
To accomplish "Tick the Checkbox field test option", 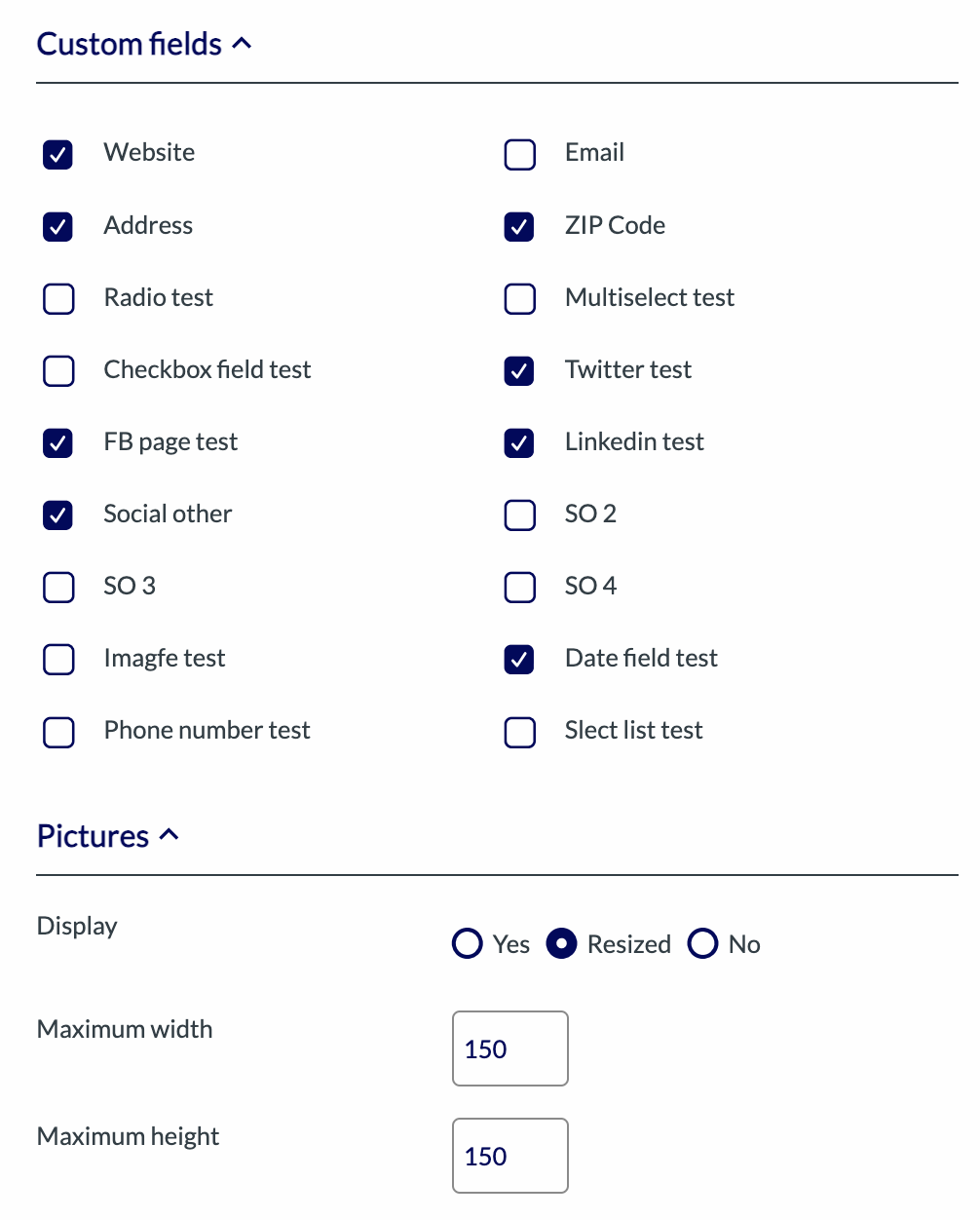I will click(x=58, y=370).
